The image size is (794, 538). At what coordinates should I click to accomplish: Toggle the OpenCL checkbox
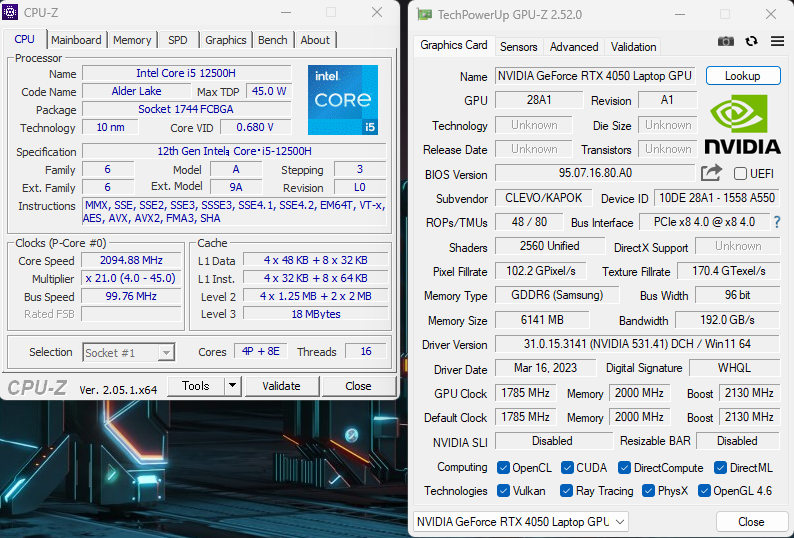coord(503,468)
